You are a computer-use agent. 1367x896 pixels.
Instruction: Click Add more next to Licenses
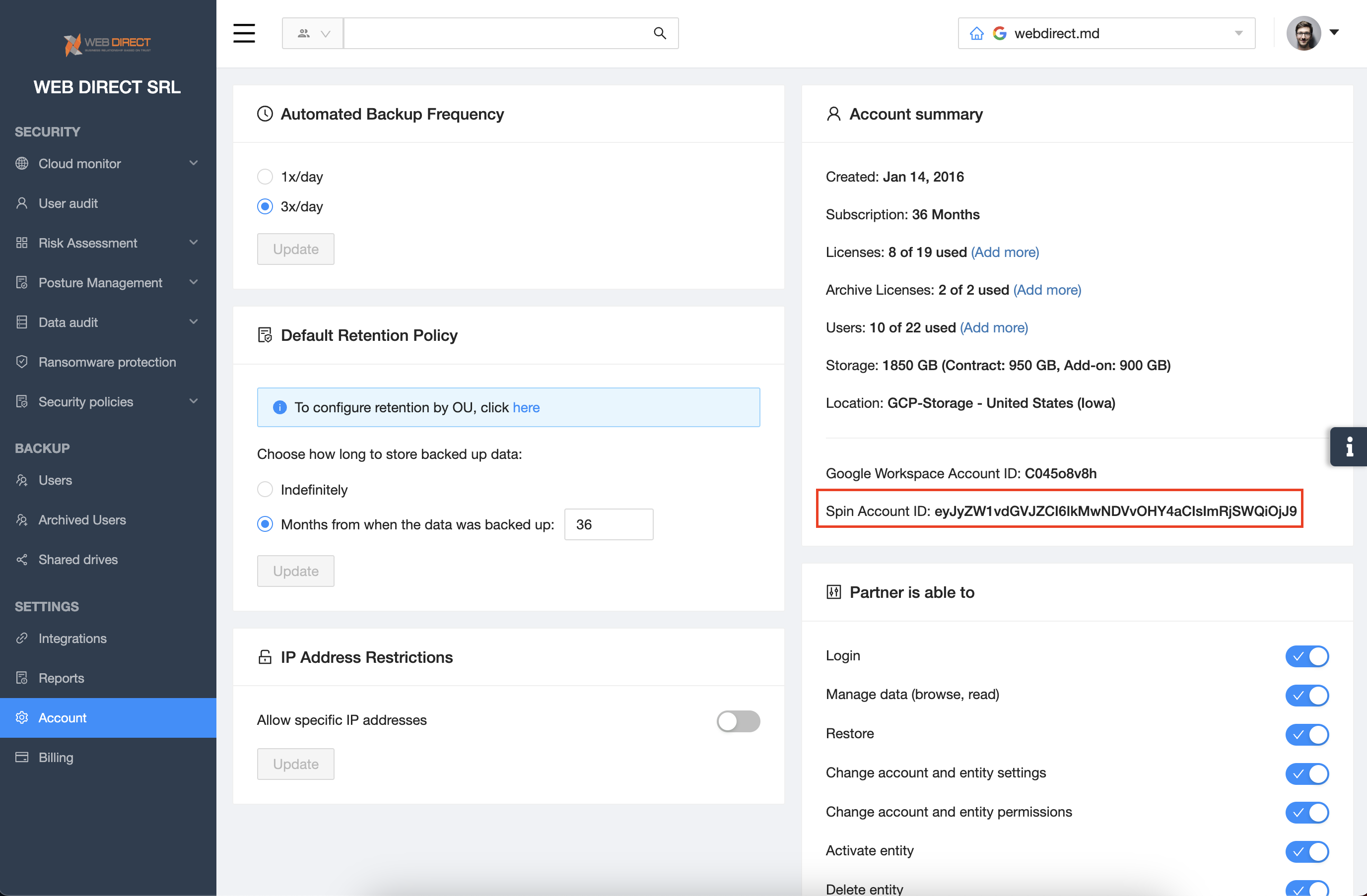click(x=1005, y=253)
